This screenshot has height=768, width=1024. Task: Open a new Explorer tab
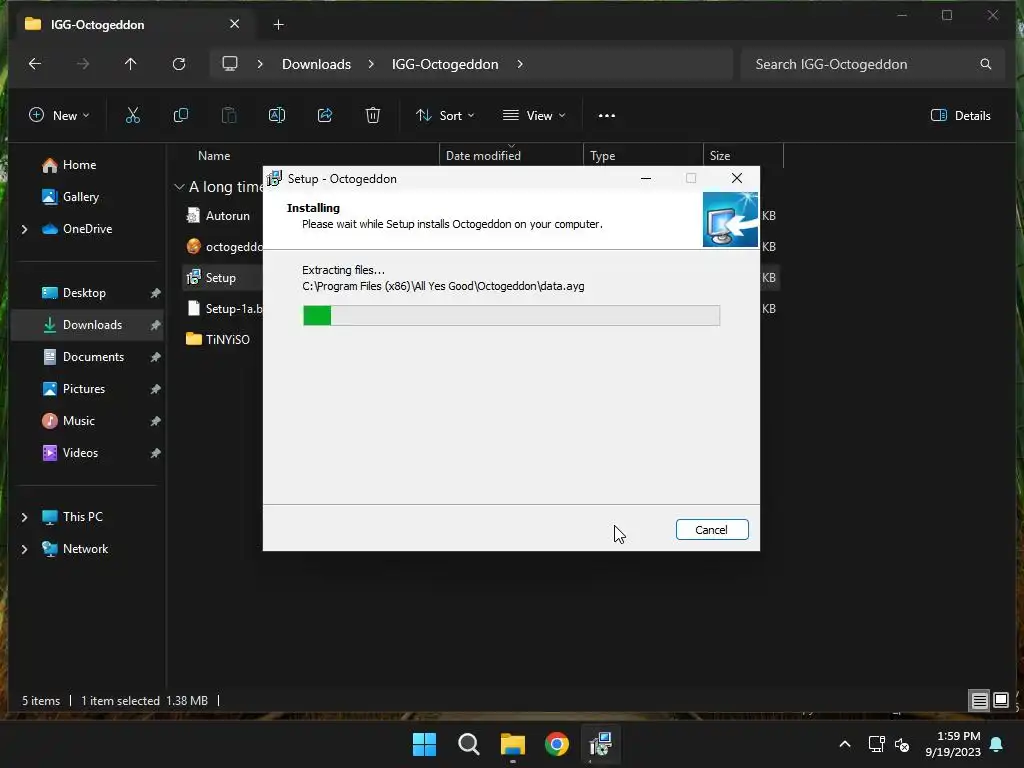[279, 25]
